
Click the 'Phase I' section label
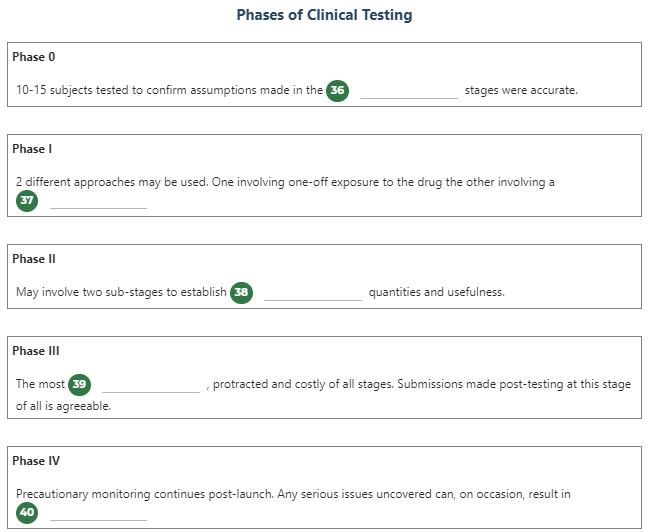tap(32, 149)
